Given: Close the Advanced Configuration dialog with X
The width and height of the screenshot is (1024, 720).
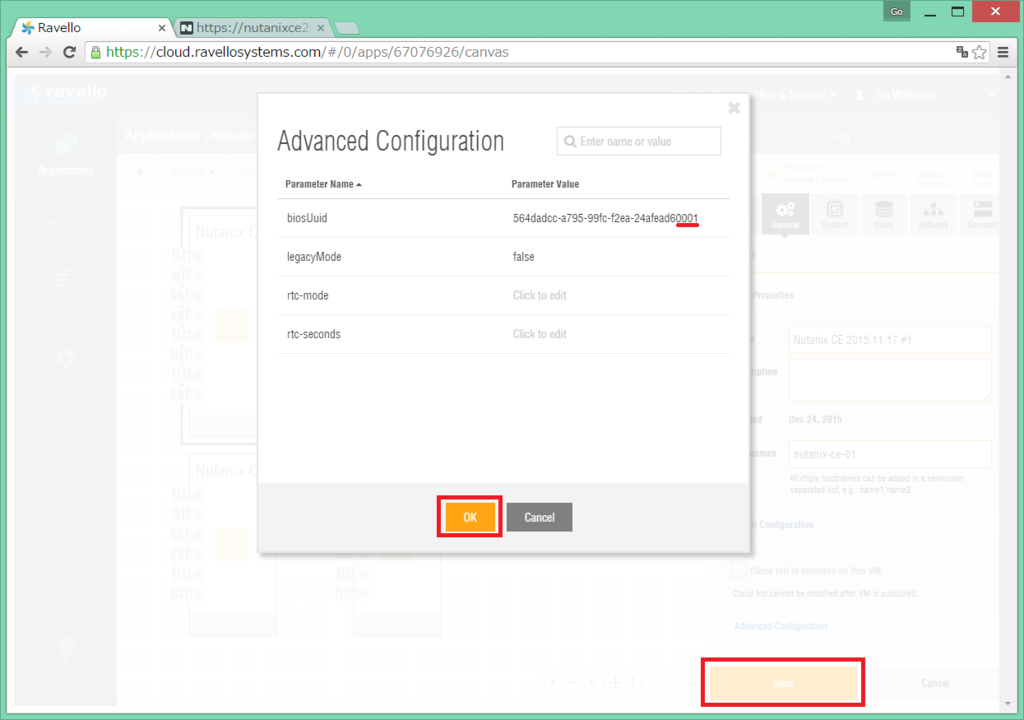Looking at the screenshot, I should pyautogui.click(x=734, y=108).
